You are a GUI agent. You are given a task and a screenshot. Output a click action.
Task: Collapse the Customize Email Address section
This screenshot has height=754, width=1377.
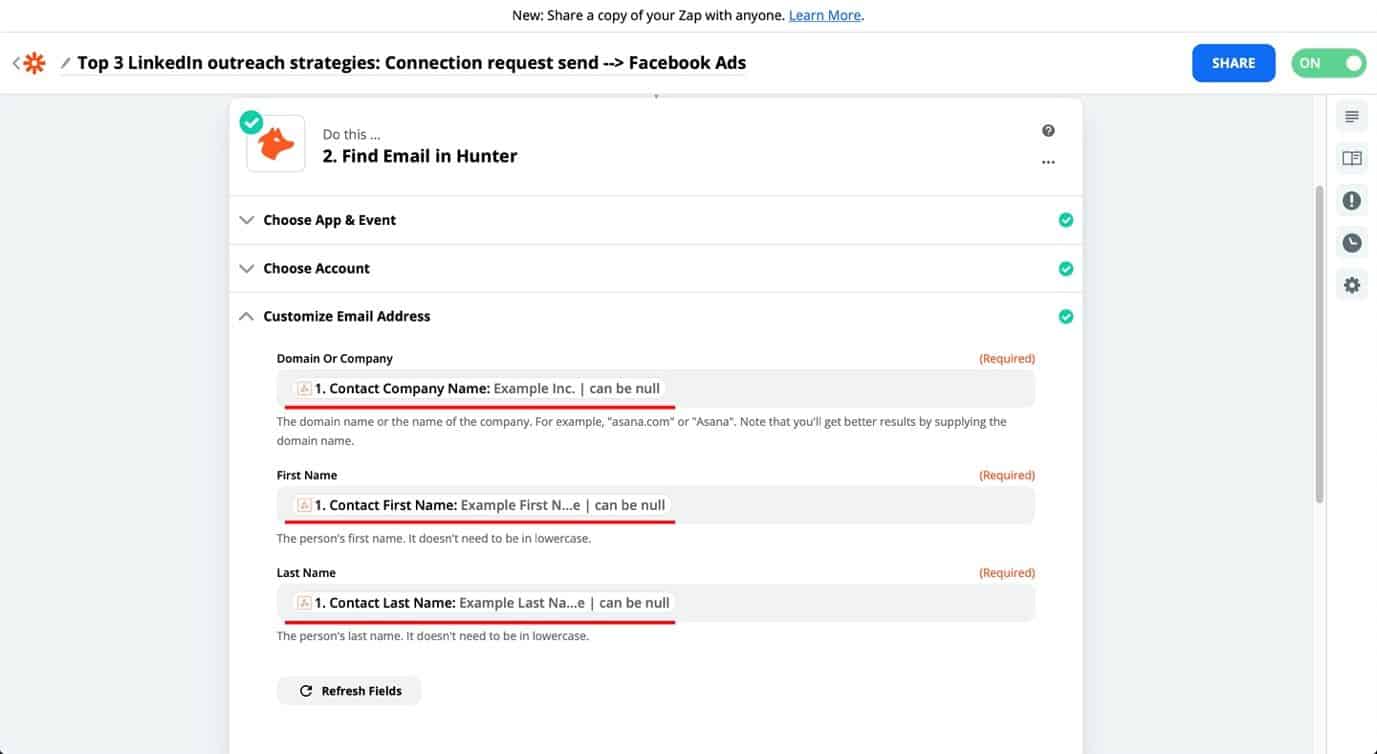pos(655,316)
